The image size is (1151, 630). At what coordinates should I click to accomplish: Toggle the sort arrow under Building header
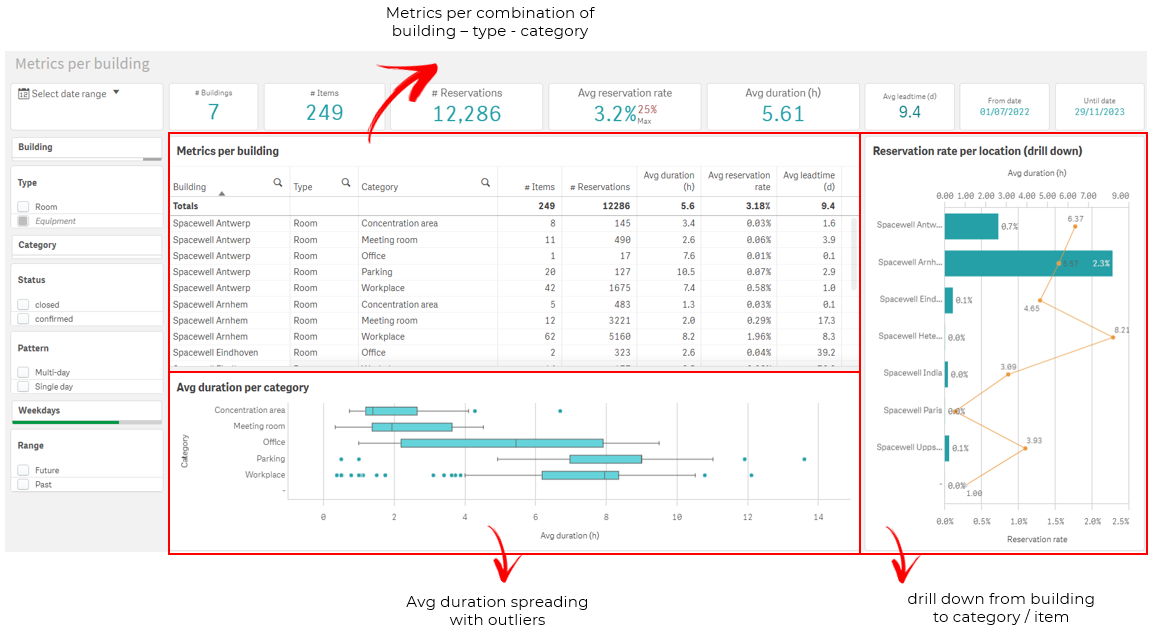pyautogui.click(x=222, y=194)
